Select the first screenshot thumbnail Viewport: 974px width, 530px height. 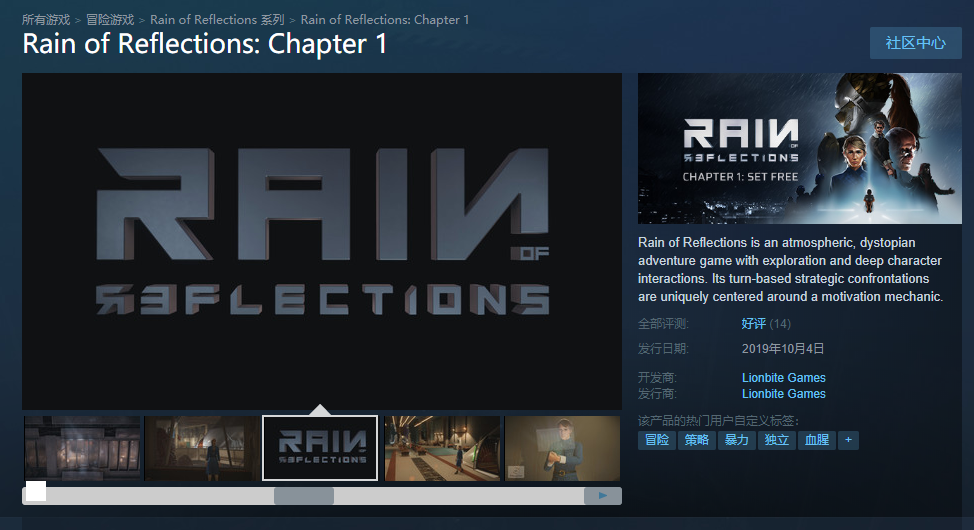tap(83, 448)
